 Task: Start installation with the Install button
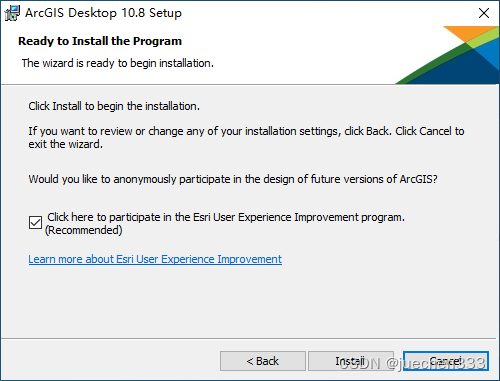tap(351, 361)
